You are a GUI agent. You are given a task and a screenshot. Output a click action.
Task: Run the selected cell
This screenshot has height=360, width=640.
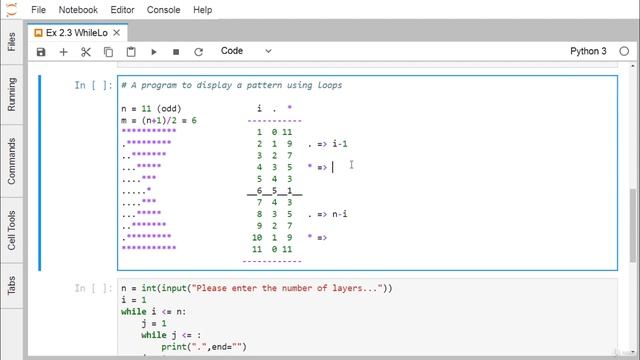pos(154,52)
